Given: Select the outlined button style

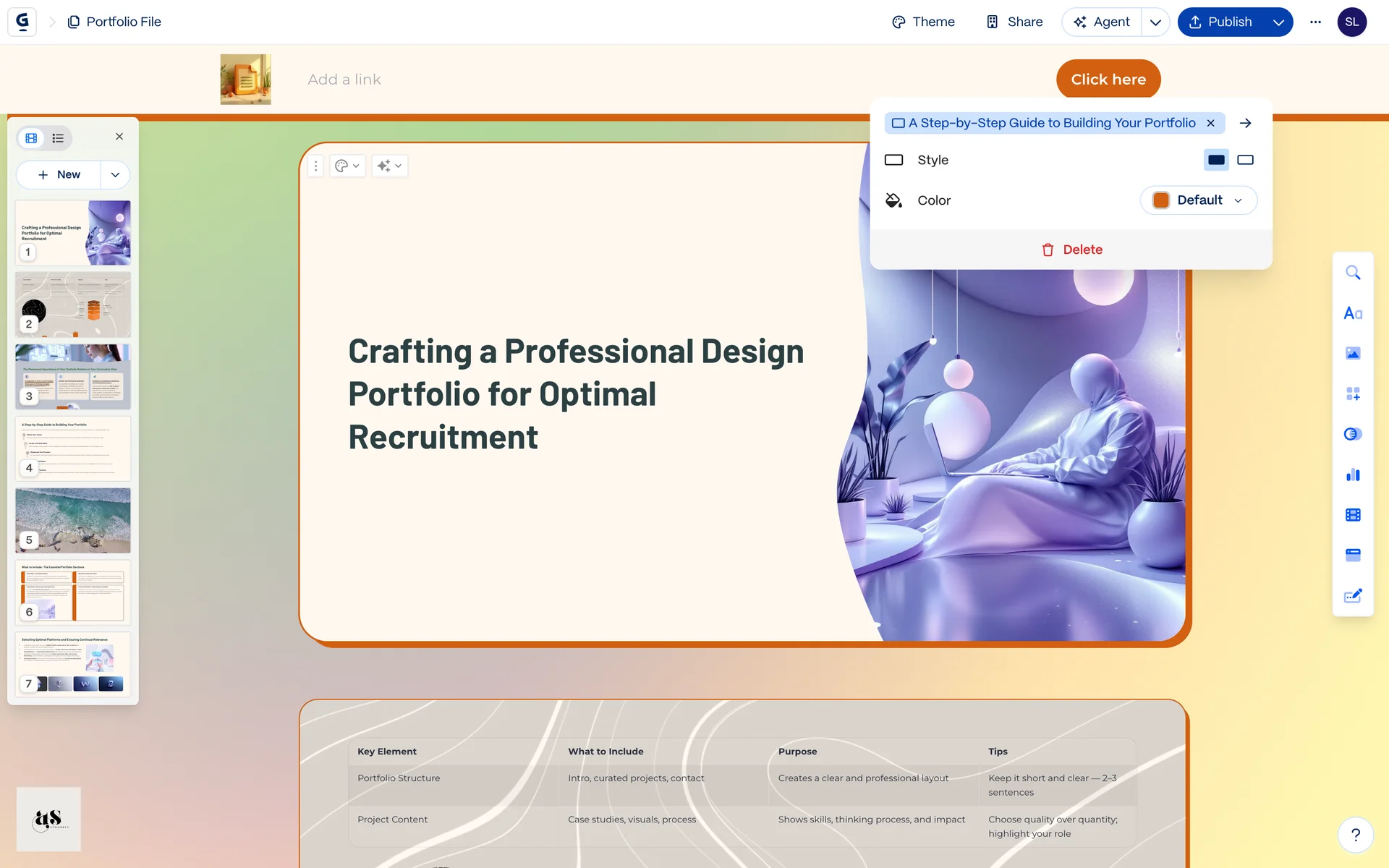Looking at the screenshot, I should click(1245, 160).
